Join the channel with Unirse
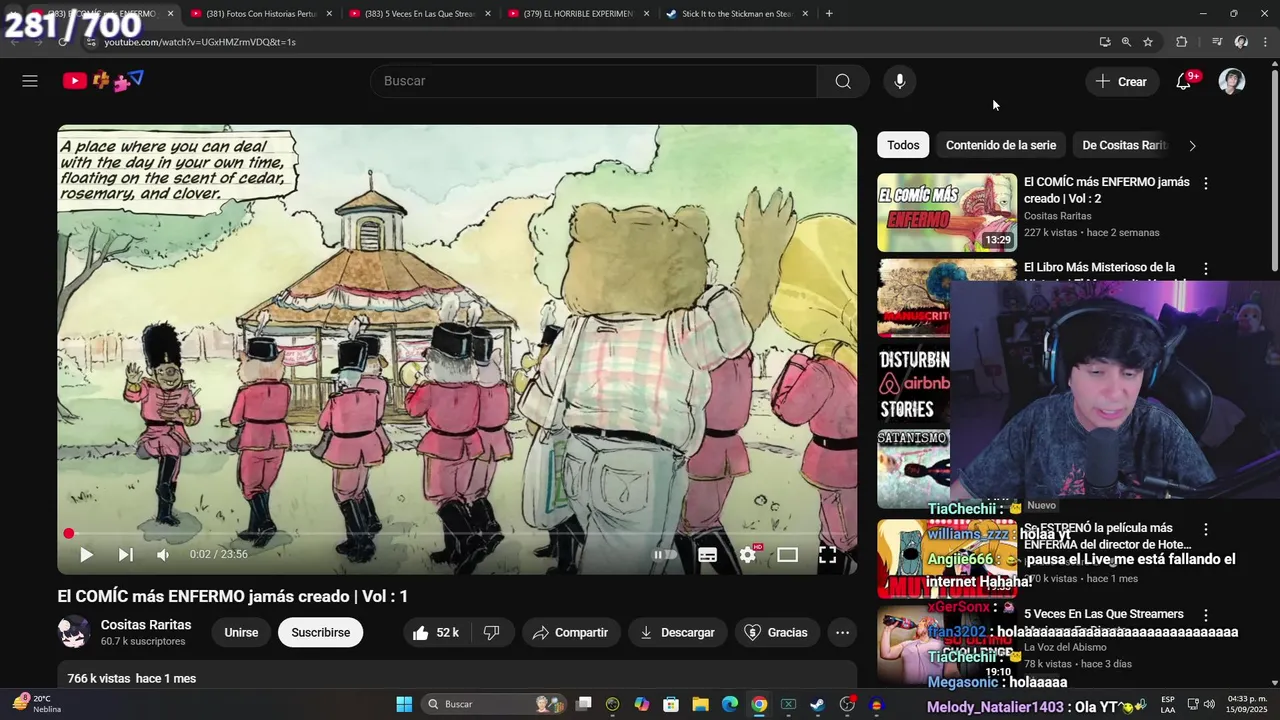The width and height of the screenshot is (1280, 720). (x=241, y=632)
